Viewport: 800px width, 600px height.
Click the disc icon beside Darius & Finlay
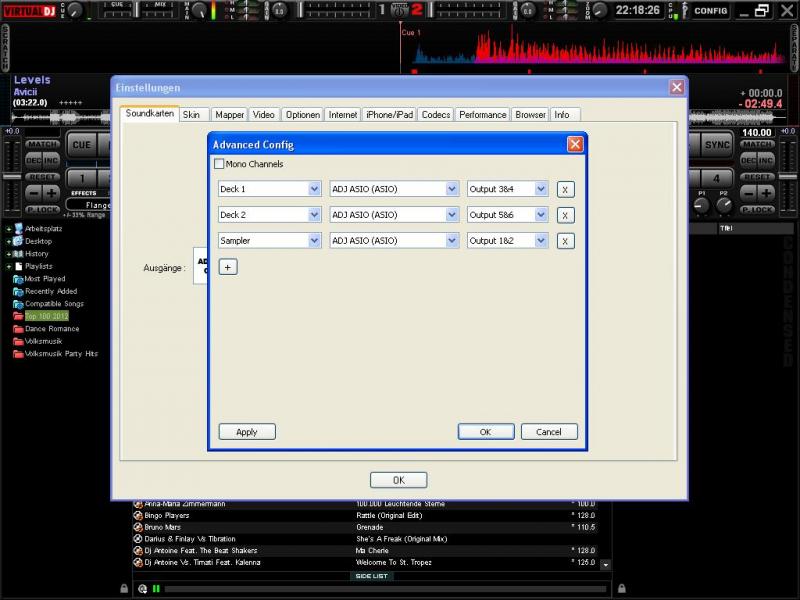[138, 539]
